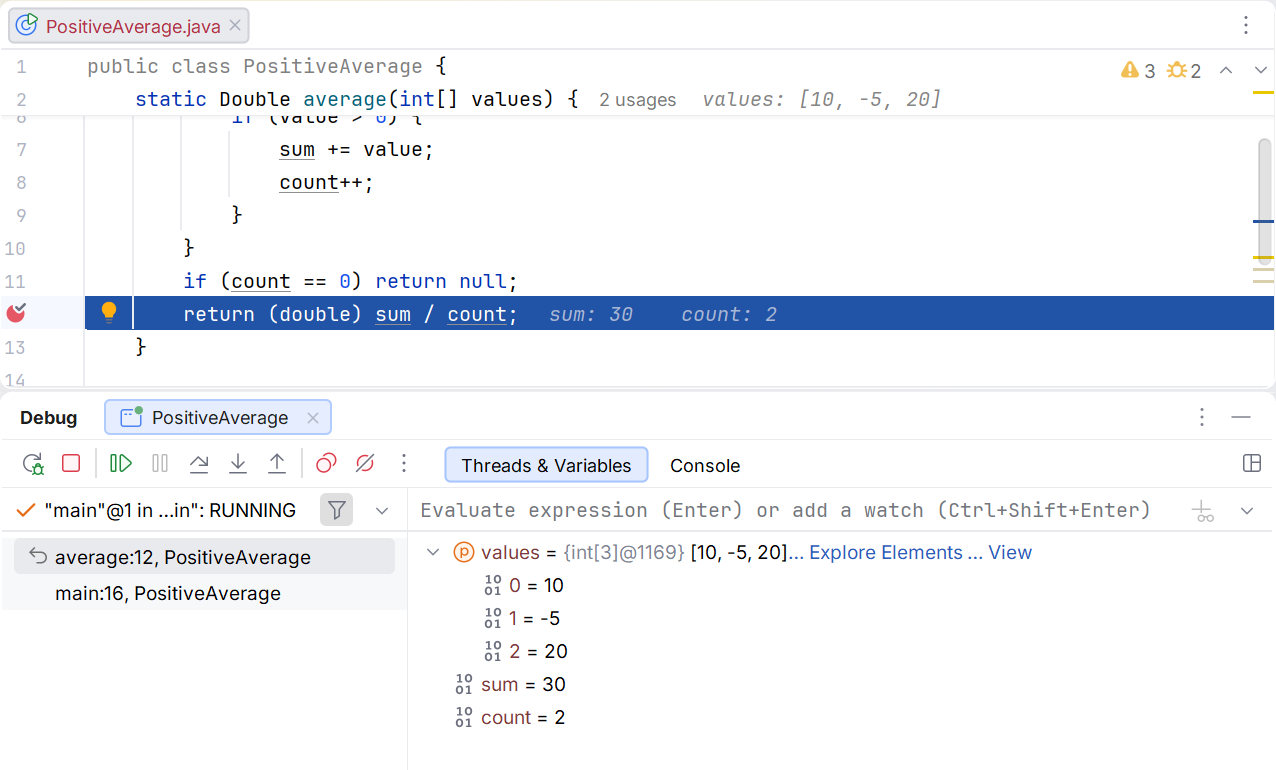This screenshot has width=1276, height=770.
Task: Toggle the frames filter funnel button
Action: [x=337, y=510]
